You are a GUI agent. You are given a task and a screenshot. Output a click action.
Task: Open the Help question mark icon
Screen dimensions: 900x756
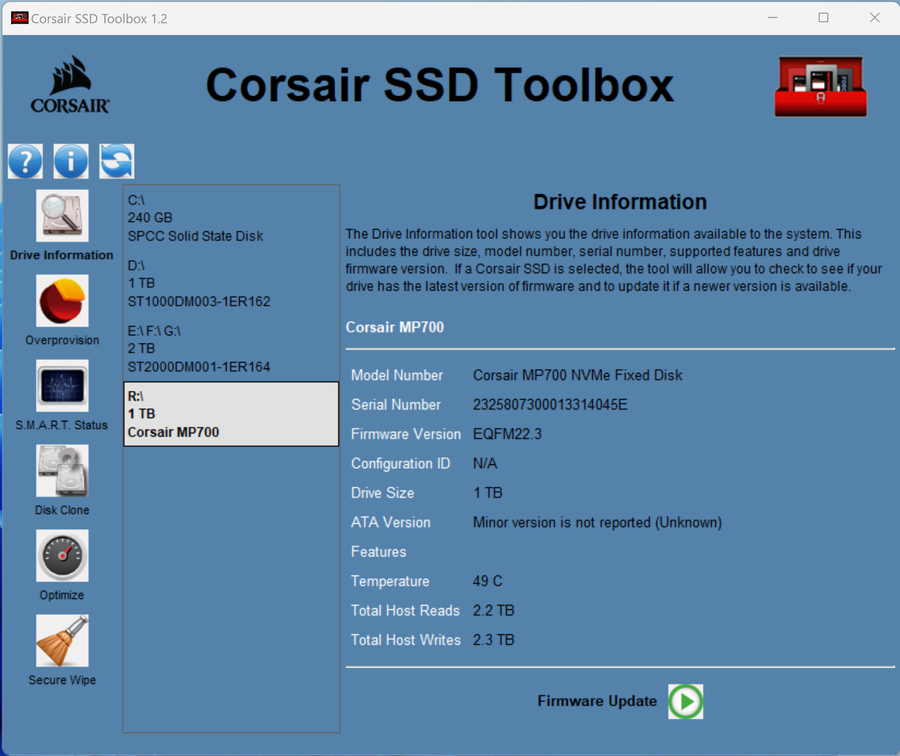click(x=25, y=161)
